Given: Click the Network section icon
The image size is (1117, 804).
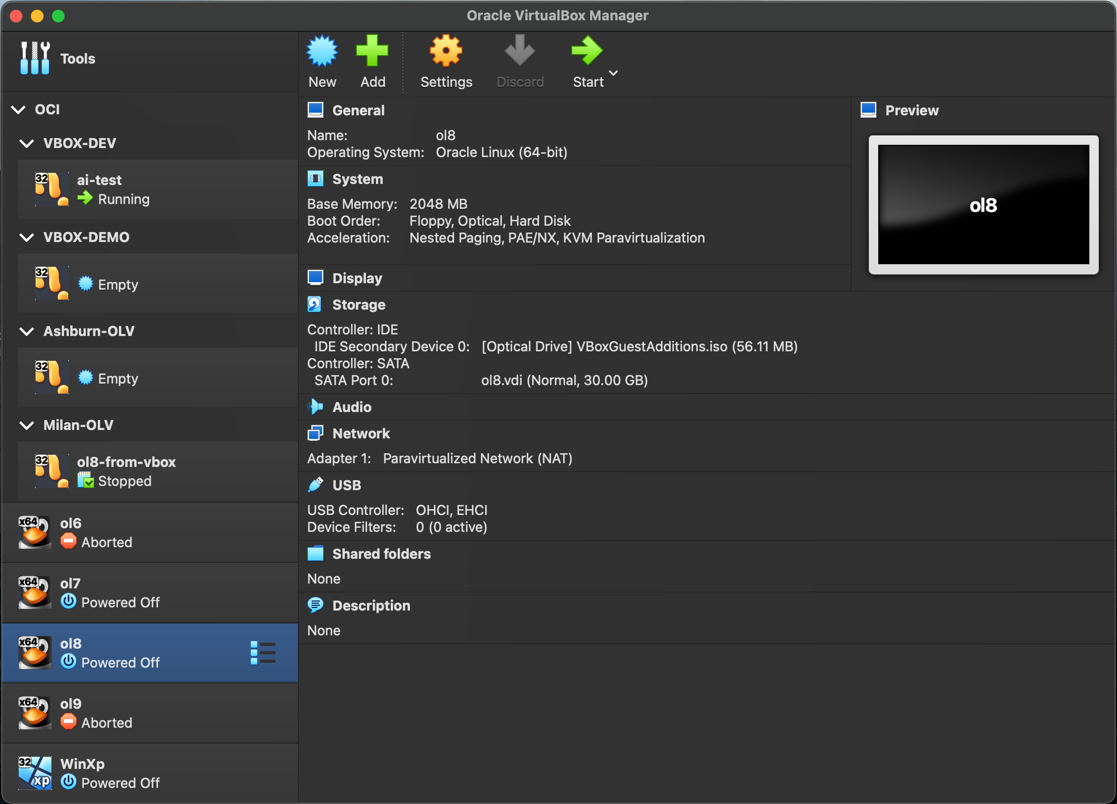Looking at the screenshot, I should (316, 434).
